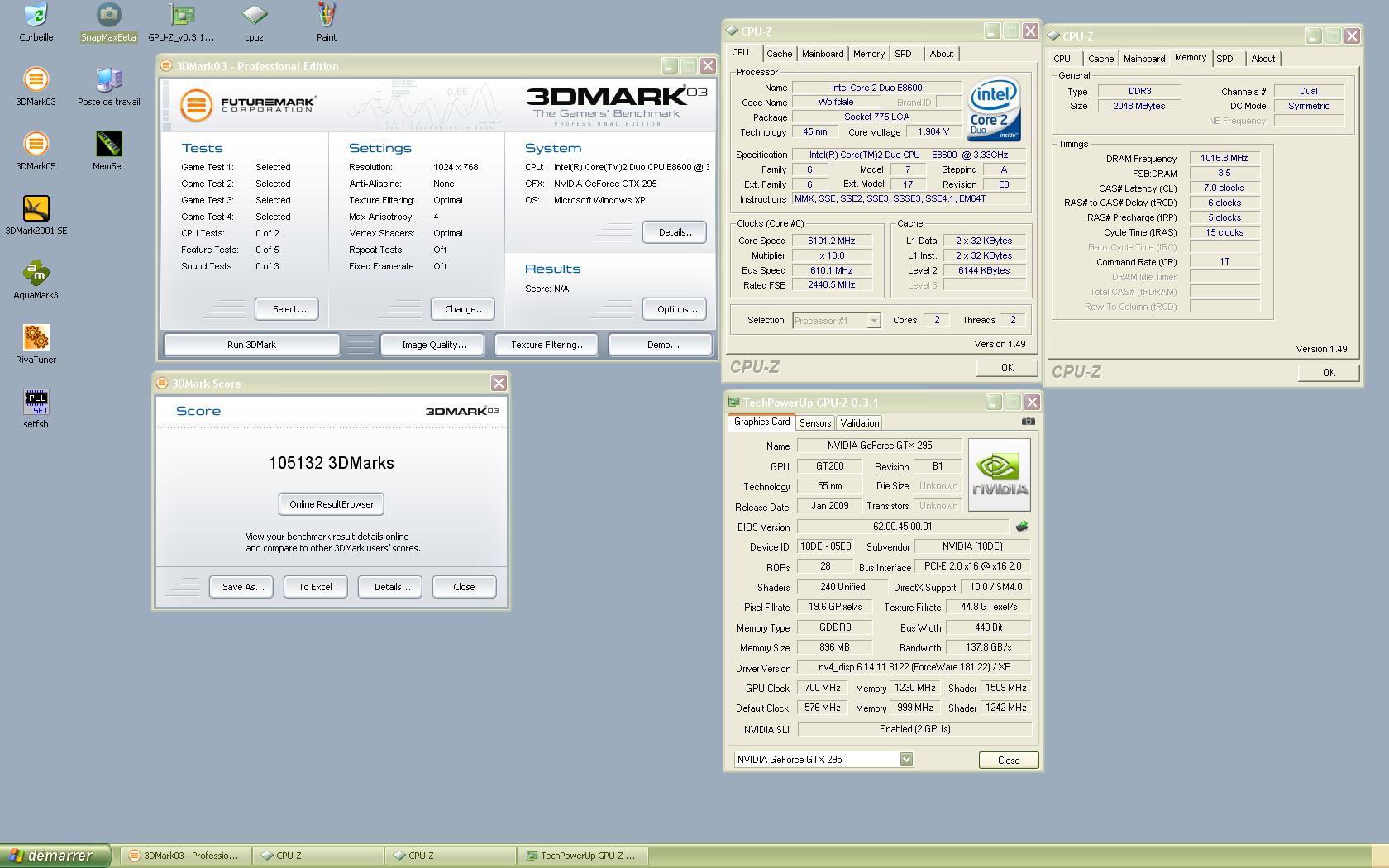Export score To Excel
The height and width of the screenshot is (868, 1389).
pos(315,587)
